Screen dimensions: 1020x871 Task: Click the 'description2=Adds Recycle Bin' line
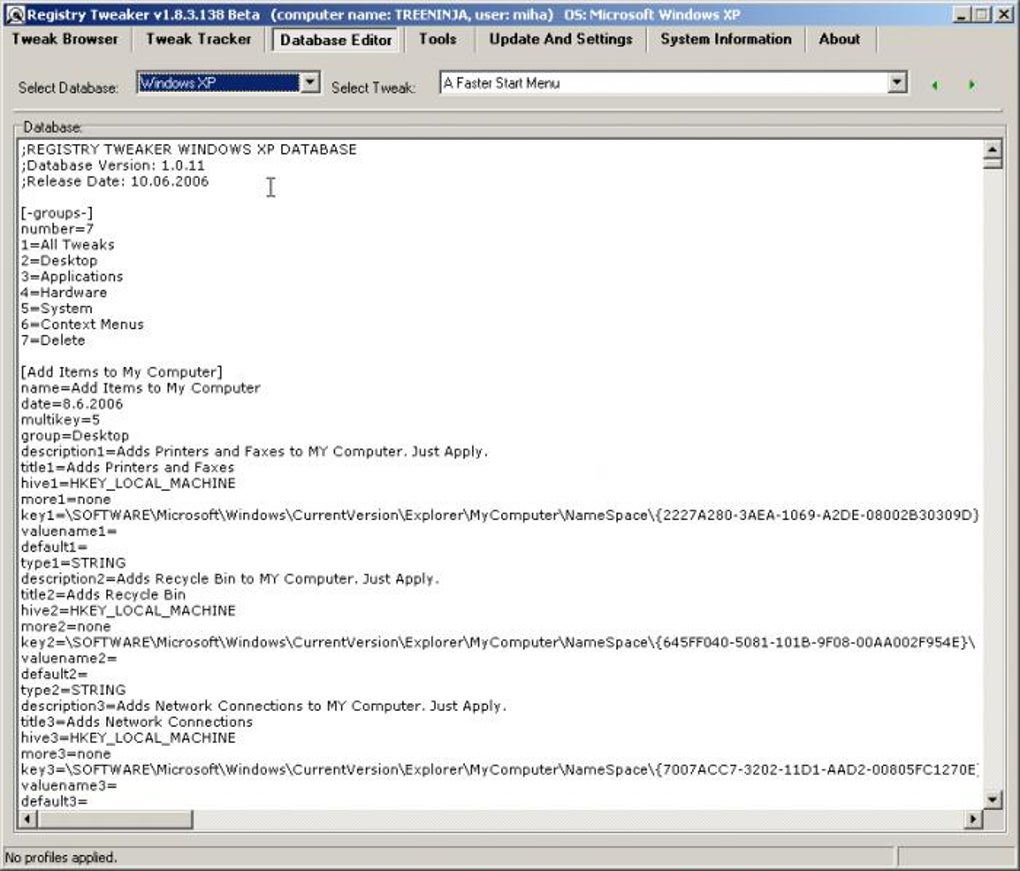pyautogui.click(x=230, y=579)
